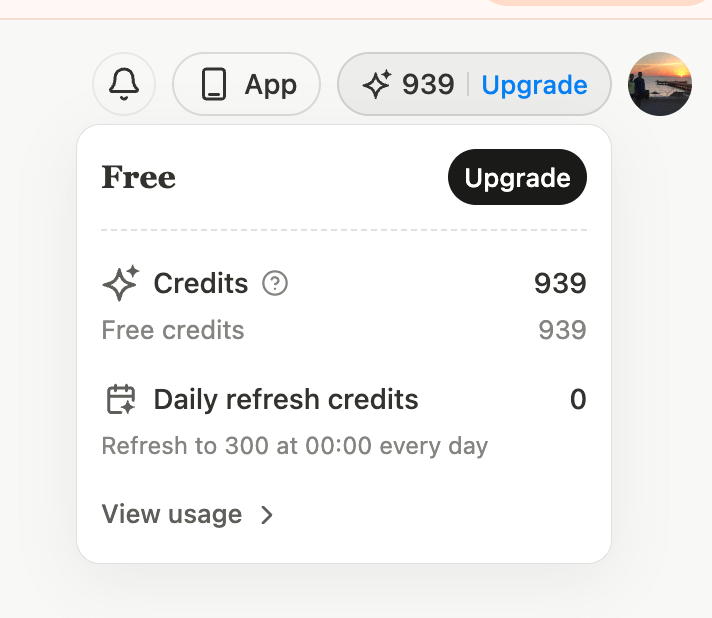712x618 pixels.
Task: Click the black Upgrade button in panel
Action: pos(517,177)
